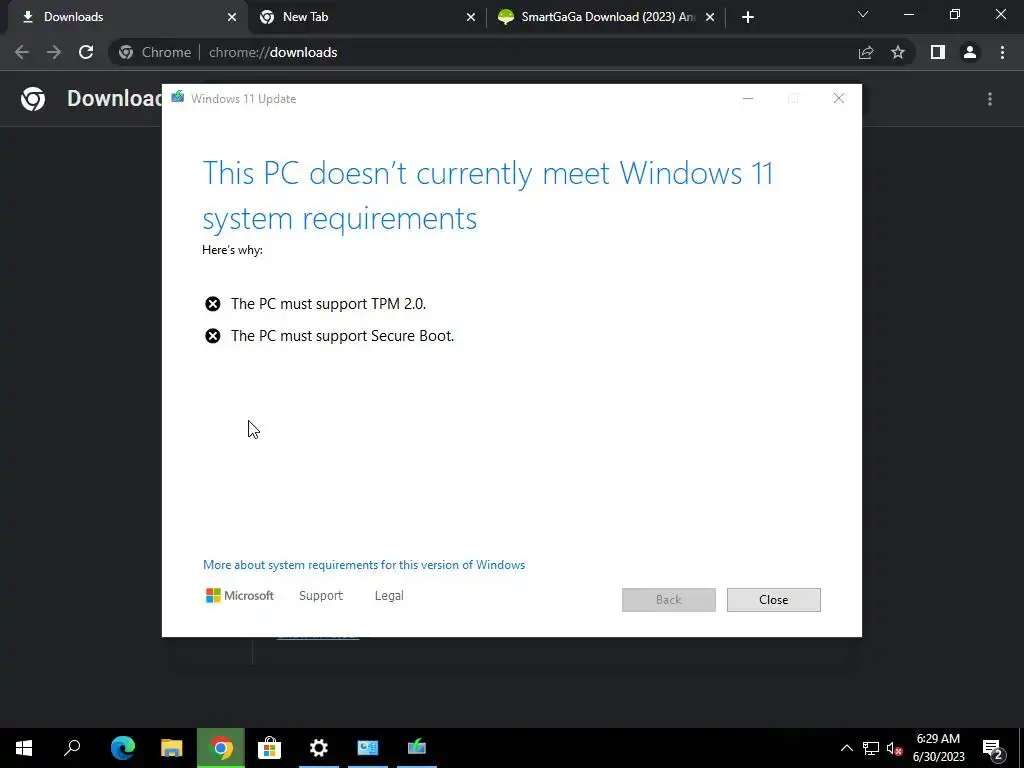This screenshot has width=1024, height=768.
Task: Open the Windows Start menu
Action: pyautogui.click(x=24, y=748)
